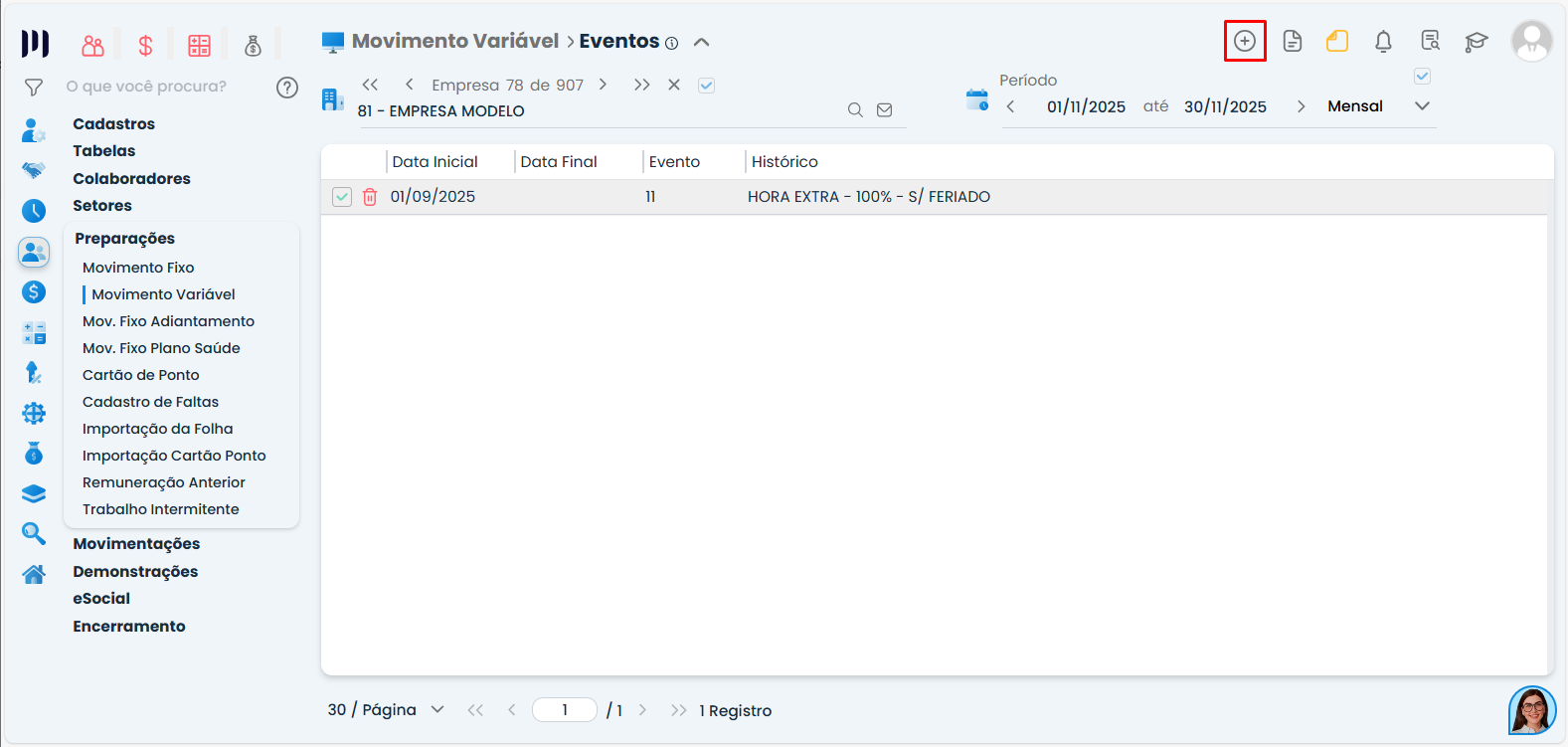Click the page number input field
1568x747 pixels.
point(565,709)
